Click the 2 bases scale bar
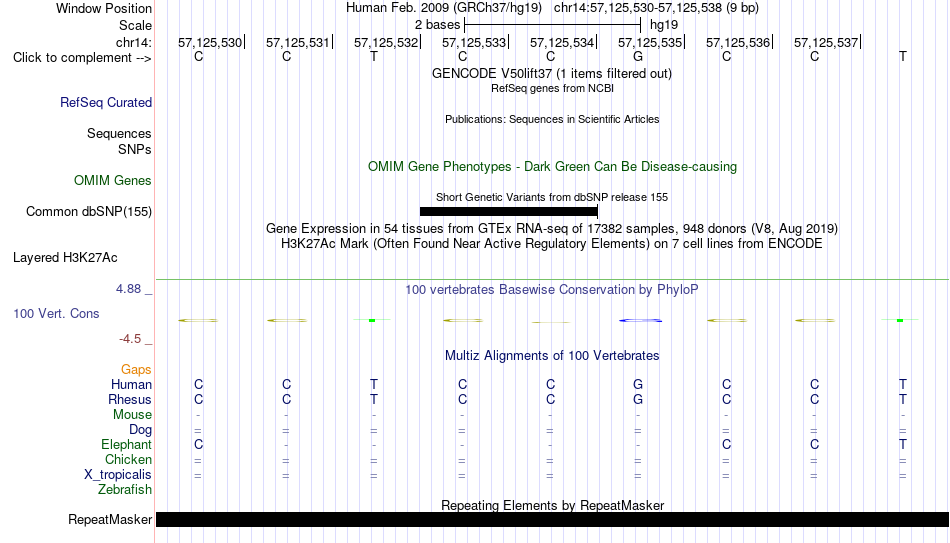950x543 pixels. [x=553, y=25]
